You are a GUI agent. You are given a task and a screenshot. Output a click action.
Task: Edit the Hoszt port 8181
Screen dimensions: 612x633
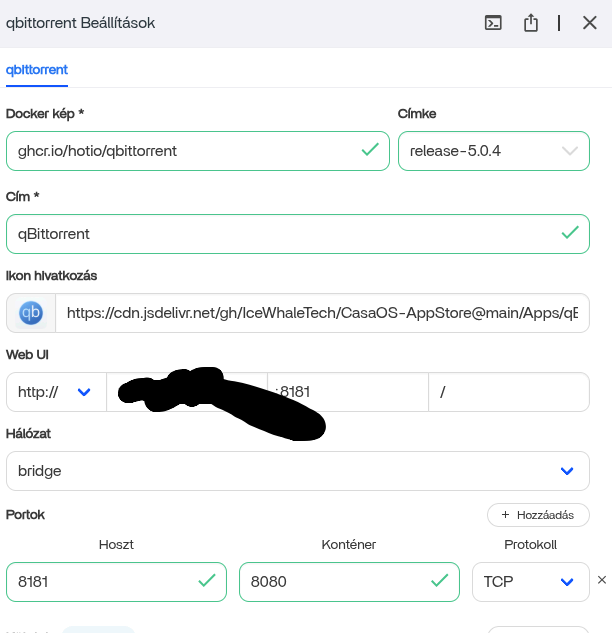116,582
